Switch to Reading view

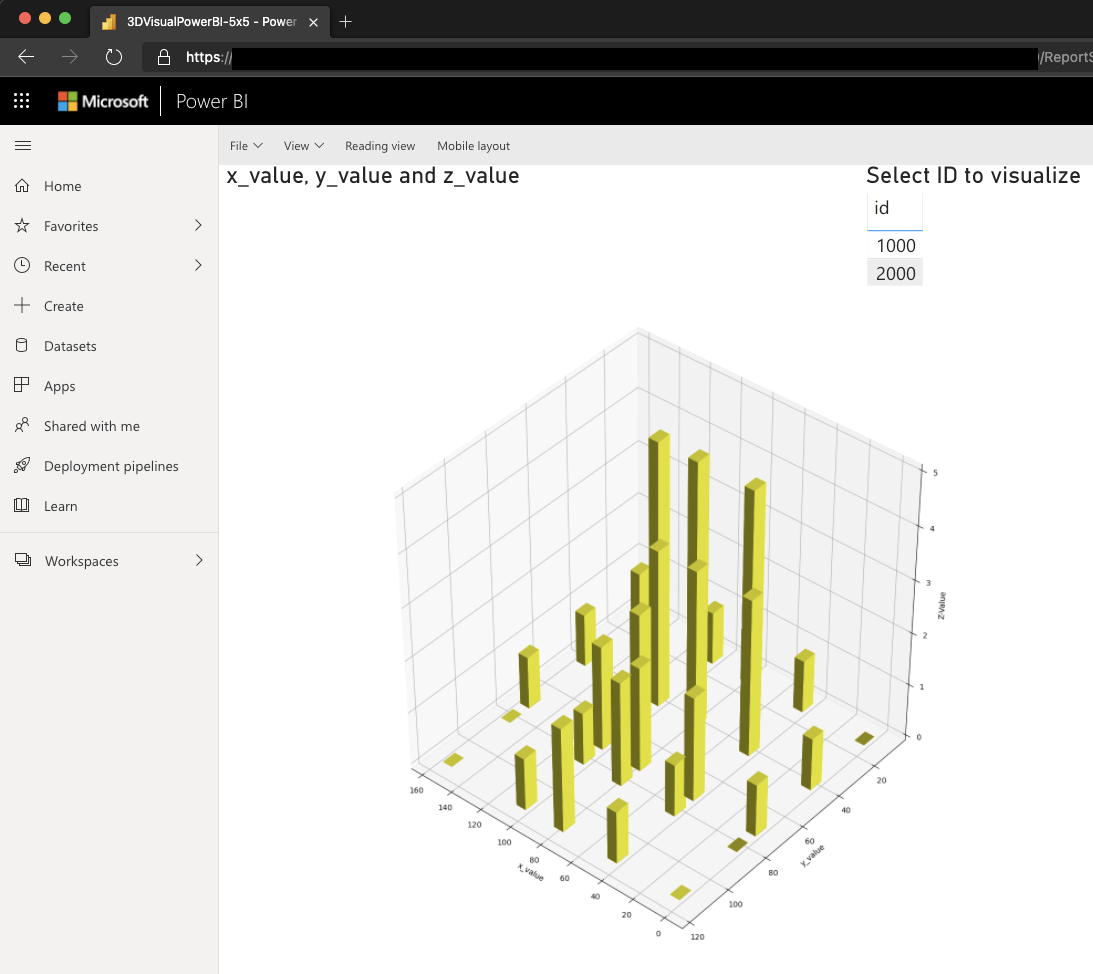380,145
